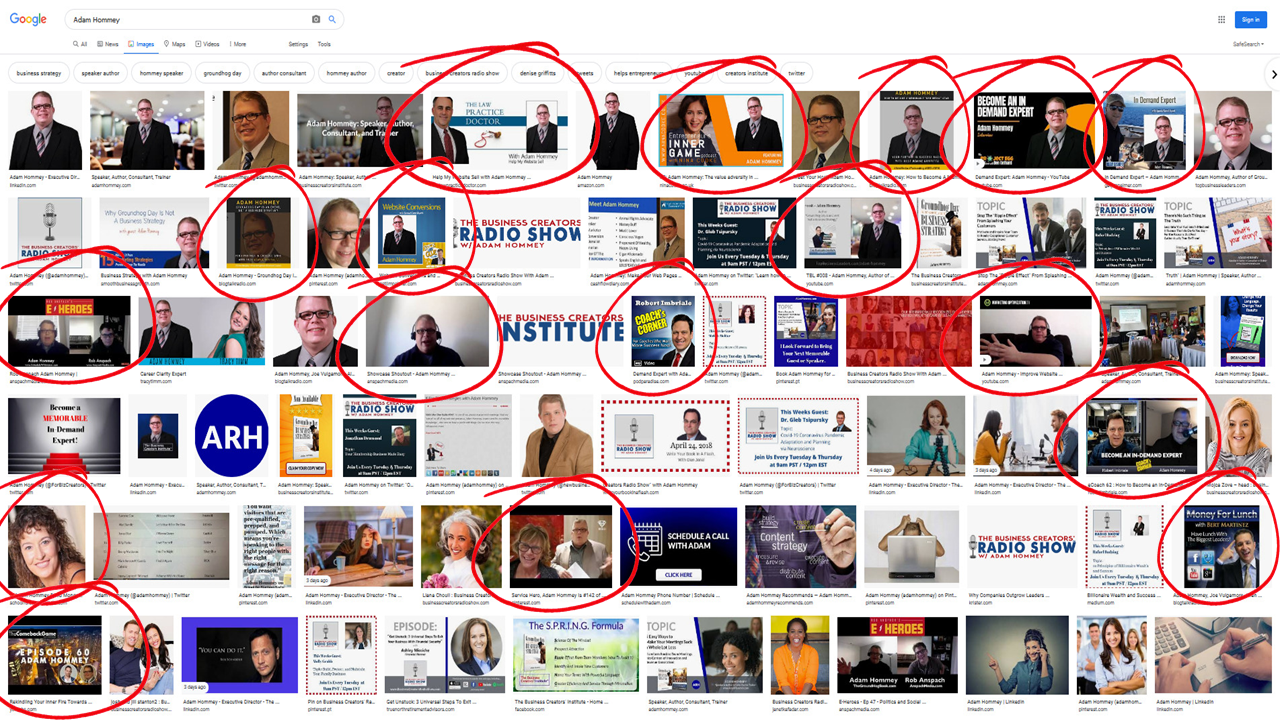Filter by hommey author chip
The image size is (1280, 720).
pyautogui.click(x=347, y=74)
